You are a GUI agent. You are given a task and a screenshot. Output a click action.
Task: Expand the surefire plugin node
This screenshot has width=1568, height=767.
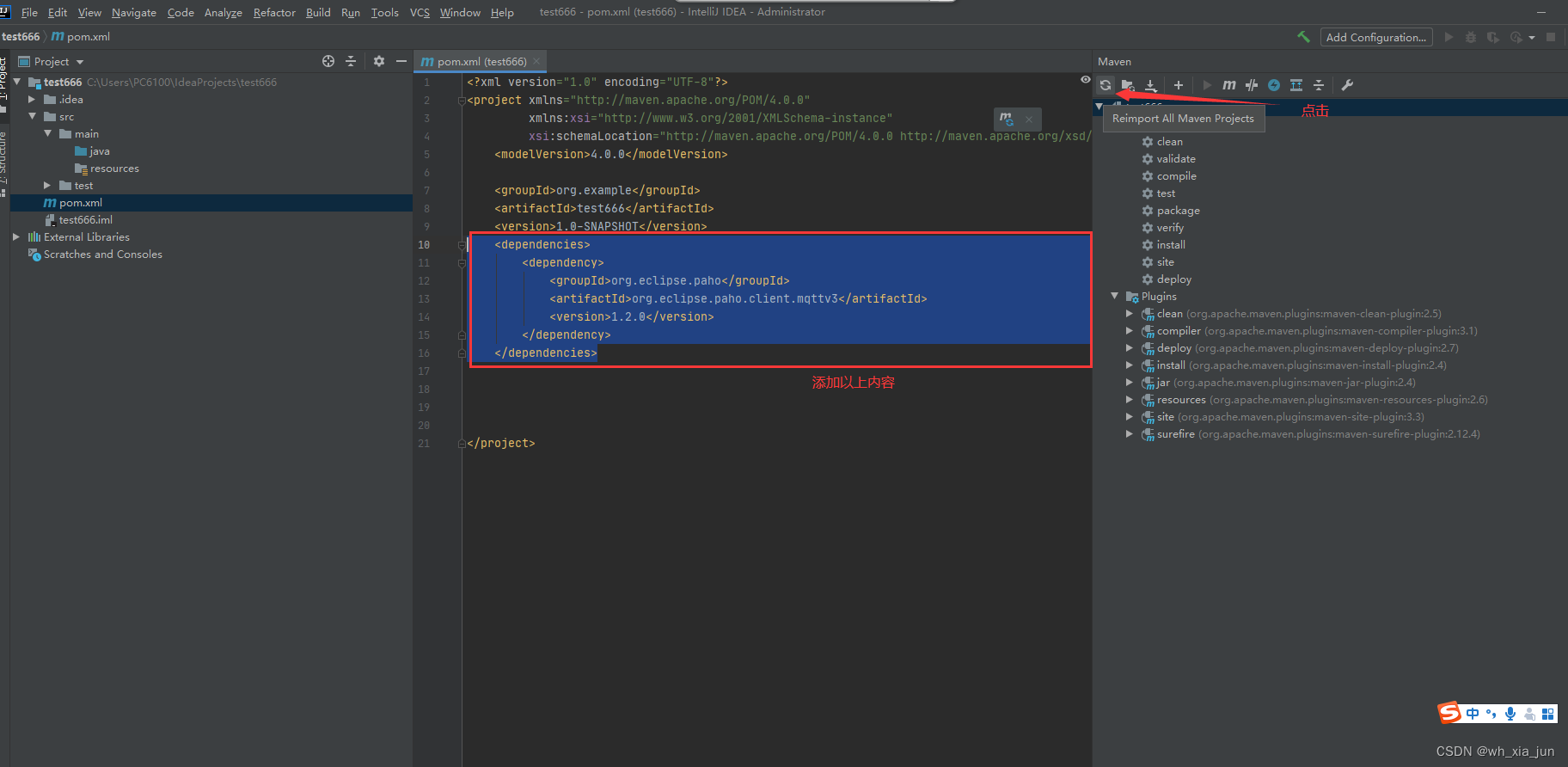point(1130,434)
